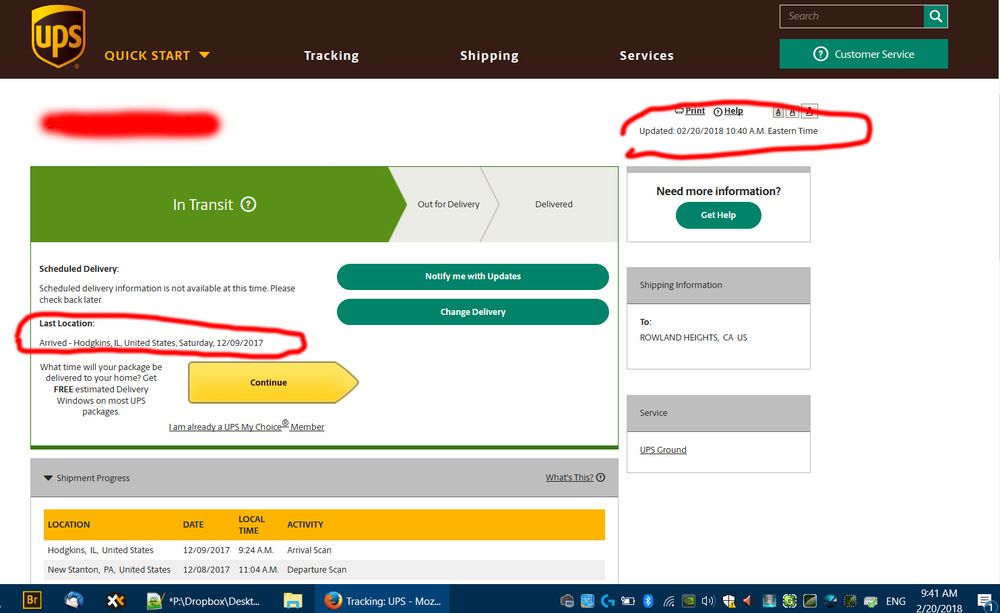This screenshot has width=1000, height=613.
Task: Open Adobe Bridge from the taskbar
Action: click(x=31, y=600)
